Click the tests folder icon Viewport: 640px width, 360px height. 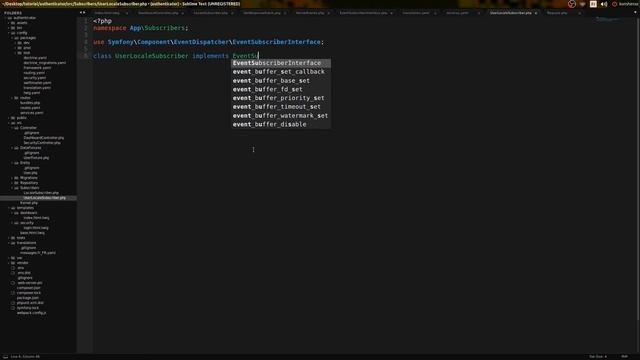tap(13, 238)
